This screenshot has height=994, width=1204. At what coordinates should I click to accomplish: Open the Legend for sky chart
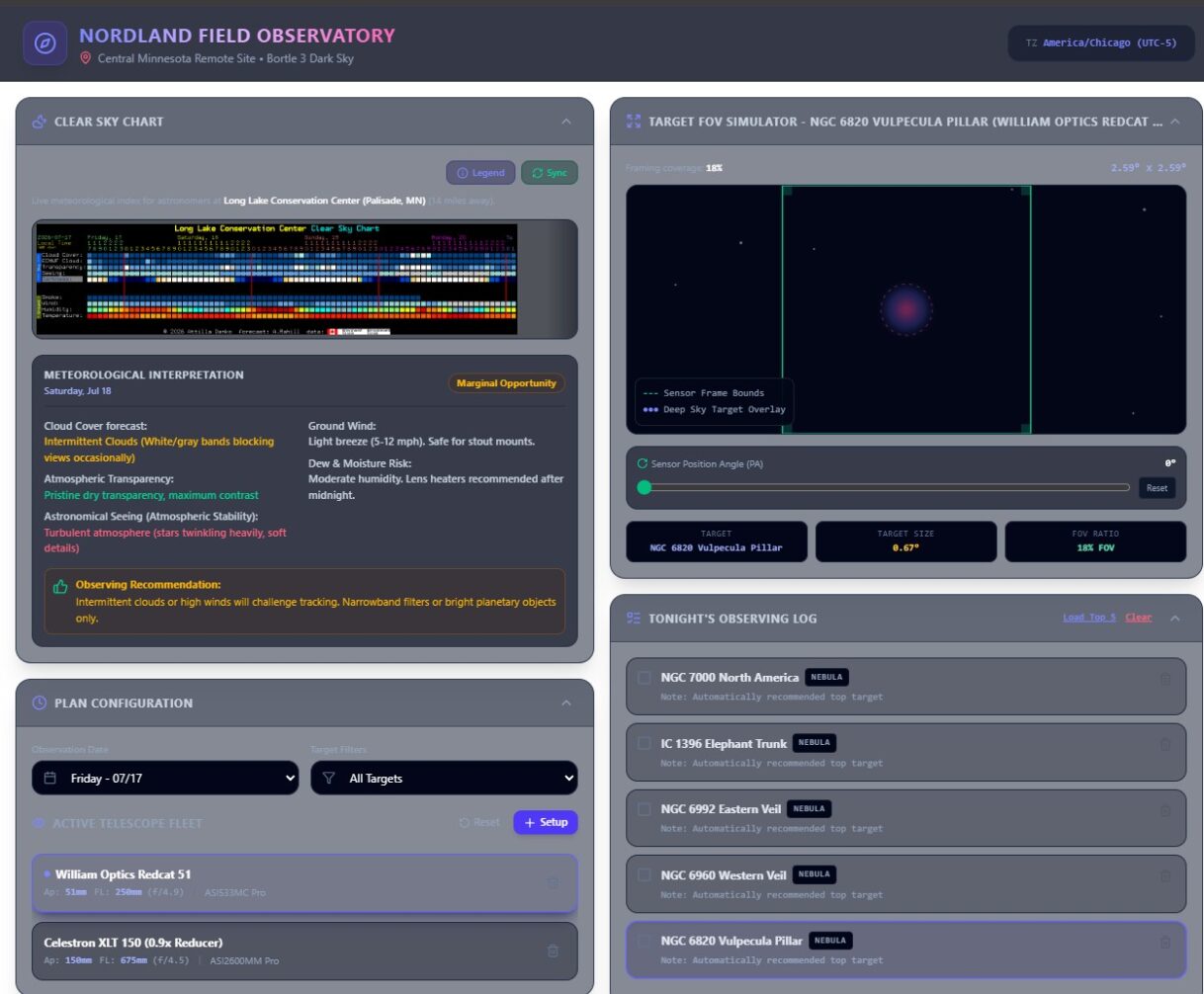pyautogui.click(x=480, y=173)
